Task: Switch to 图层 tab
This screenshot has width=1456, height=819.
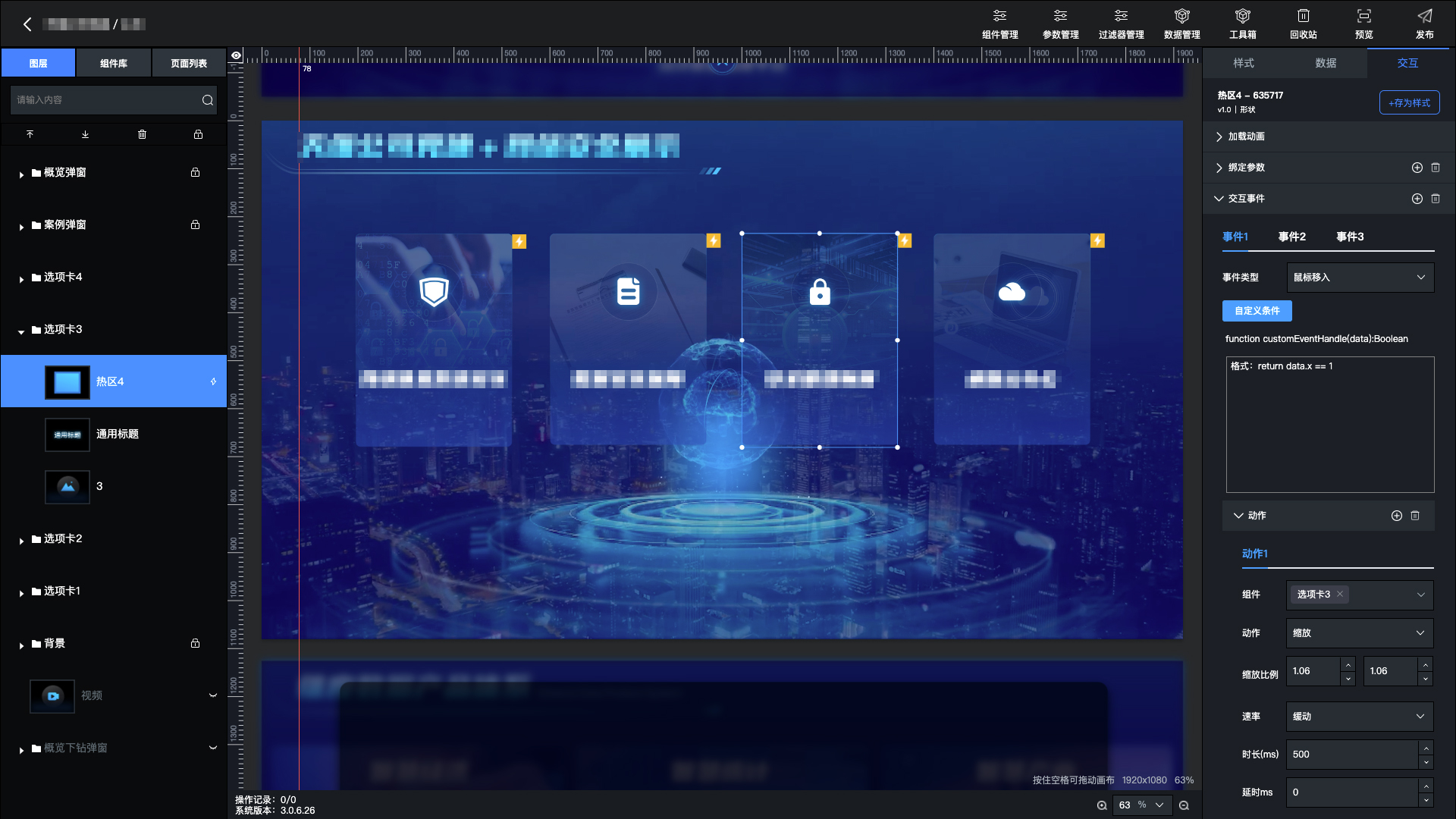Action: (38, 63)
